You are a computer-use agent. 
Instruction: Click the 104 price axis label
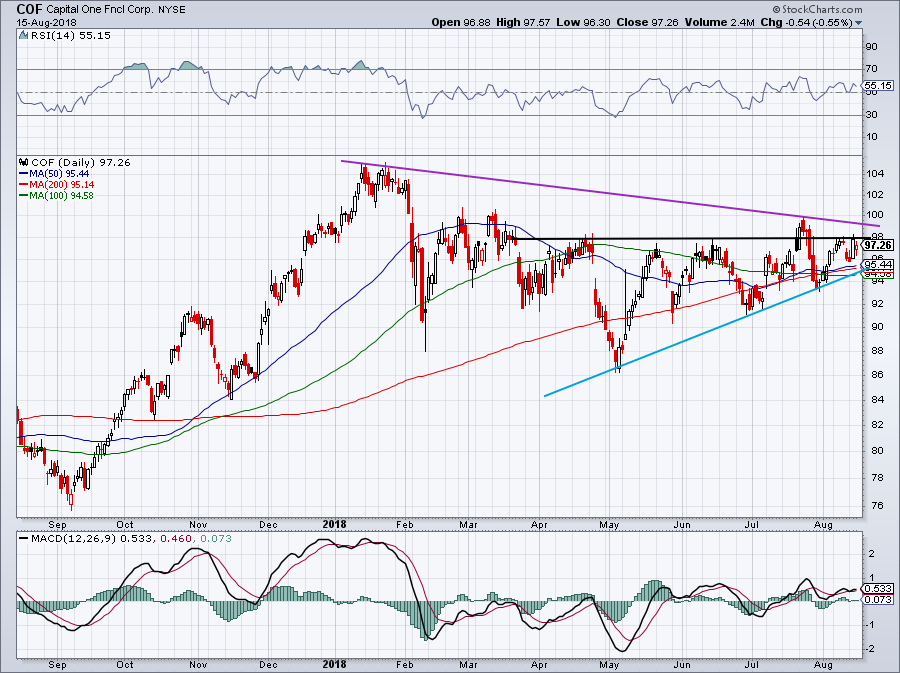click(x=875, y=173)
